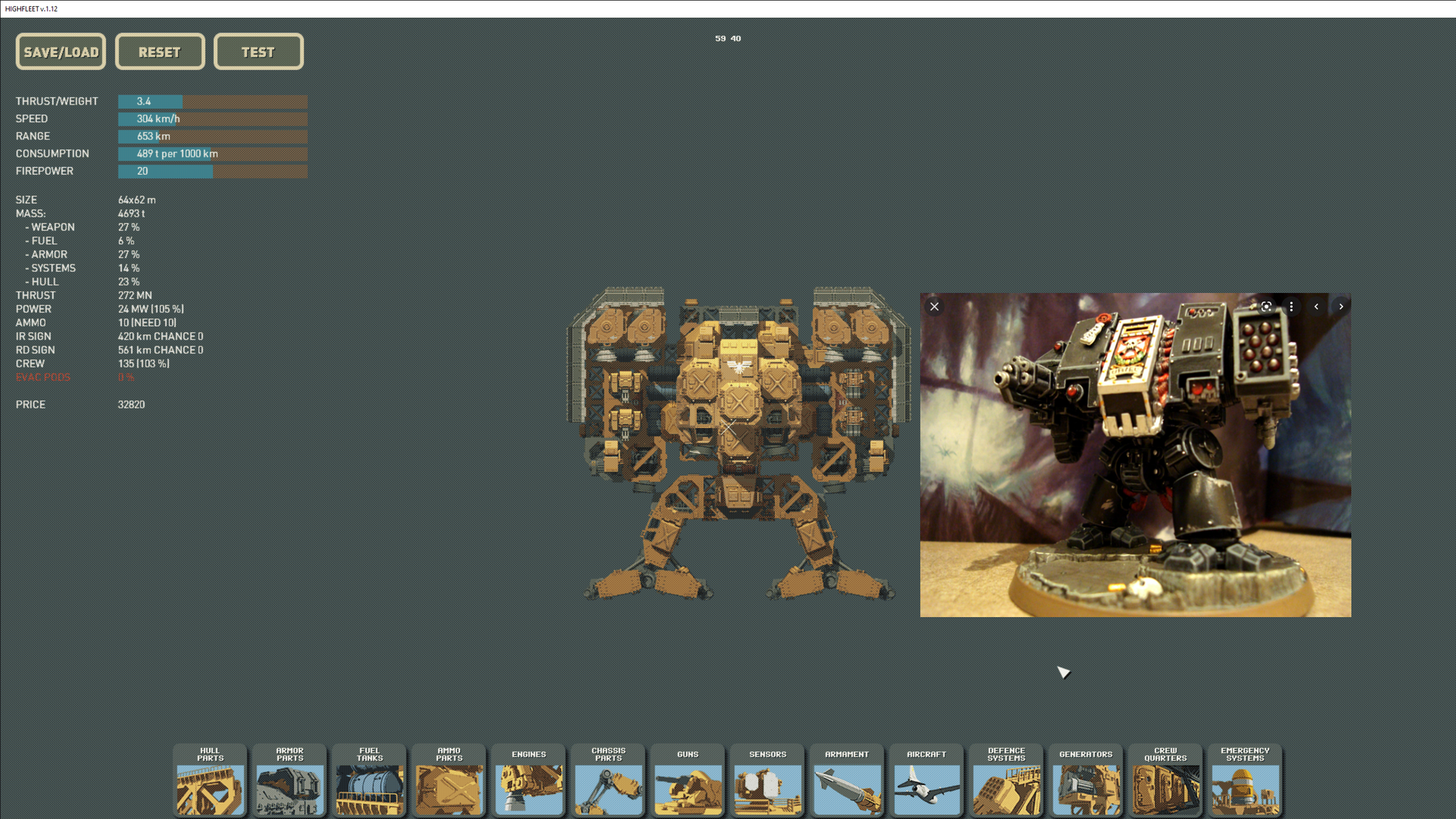Click the Firepower 20 bar
1456x819 pixels.
(x=213, y=171)
